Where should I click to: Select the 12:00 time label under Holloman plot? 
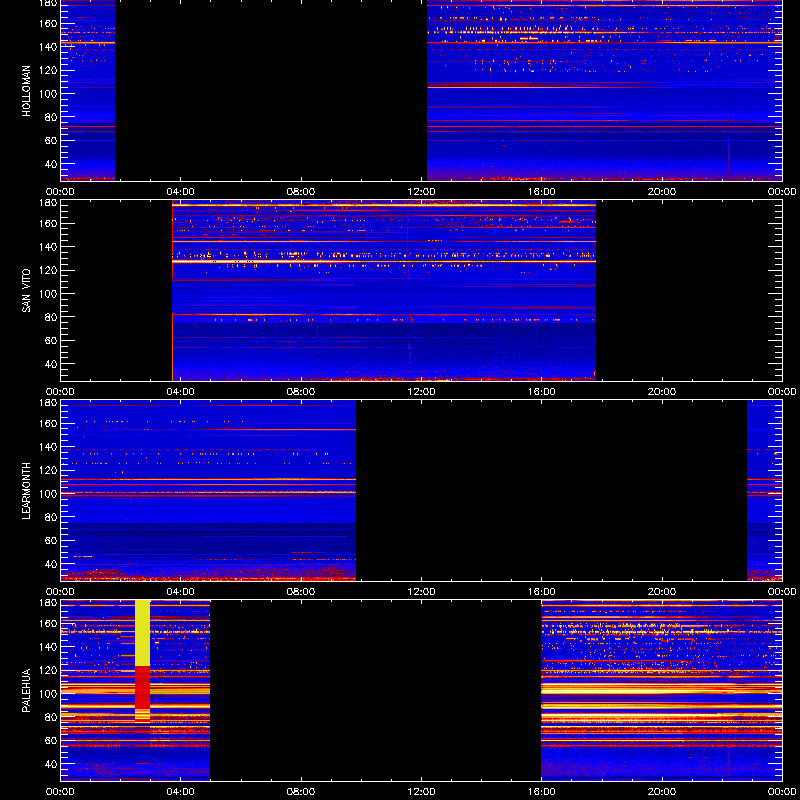(x=421, y=192)
